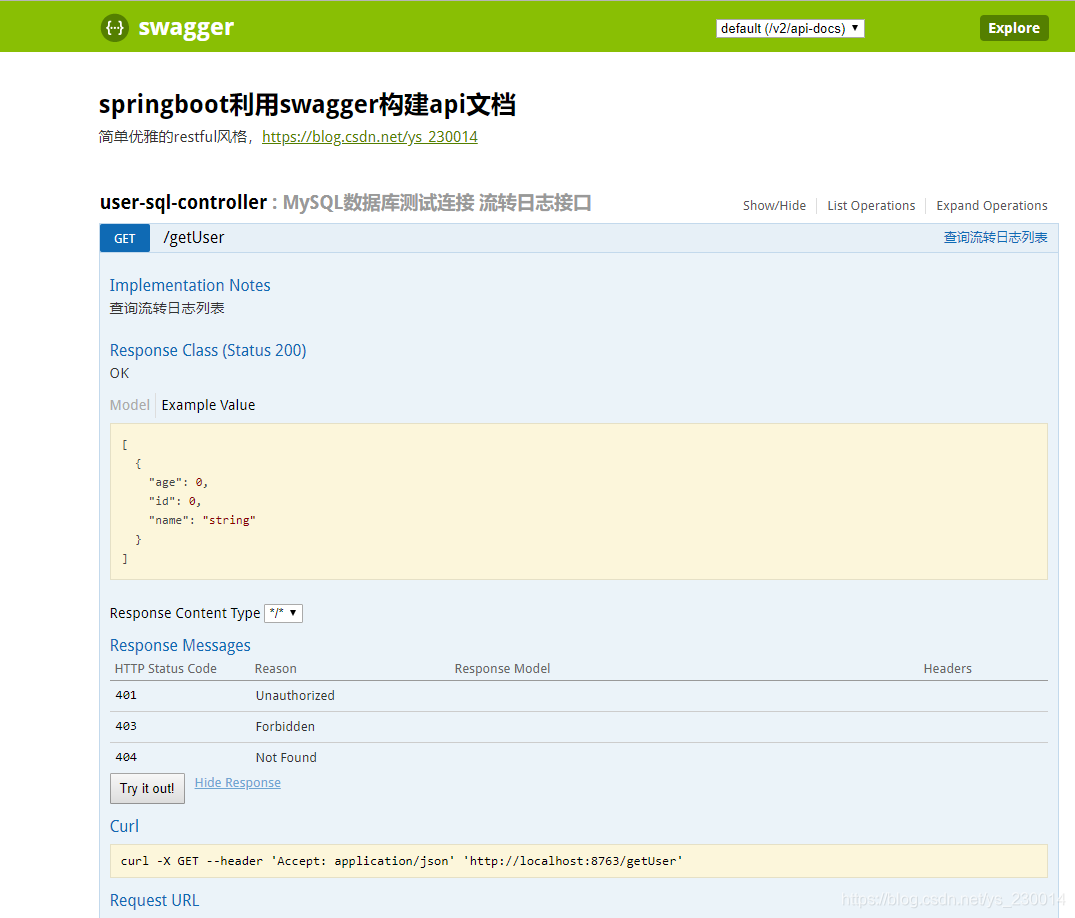Click the Explore button
Image resolution: width=1075 pixels, height=918 pixels.
pos(1013,28)
